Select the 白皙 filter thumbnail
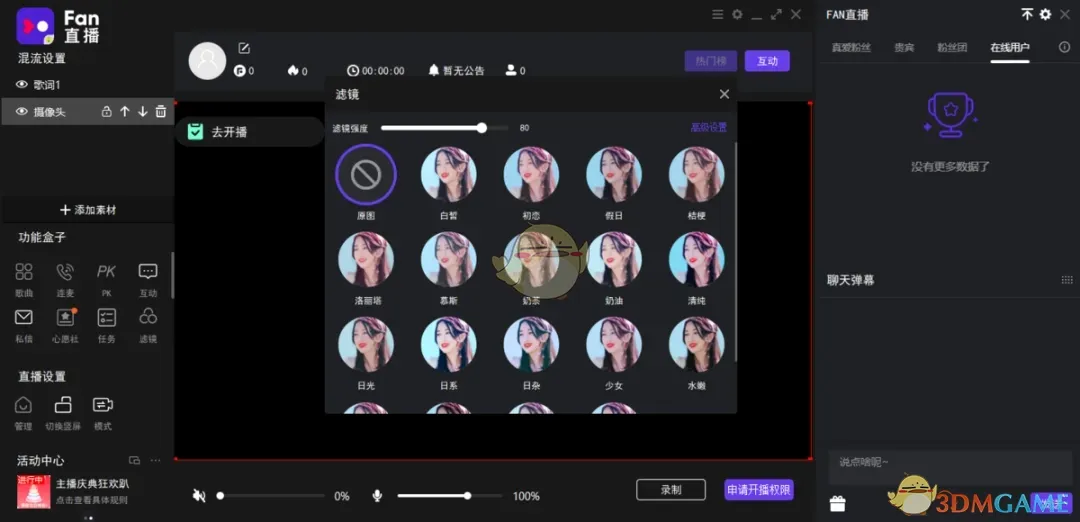 coord(448,174)
